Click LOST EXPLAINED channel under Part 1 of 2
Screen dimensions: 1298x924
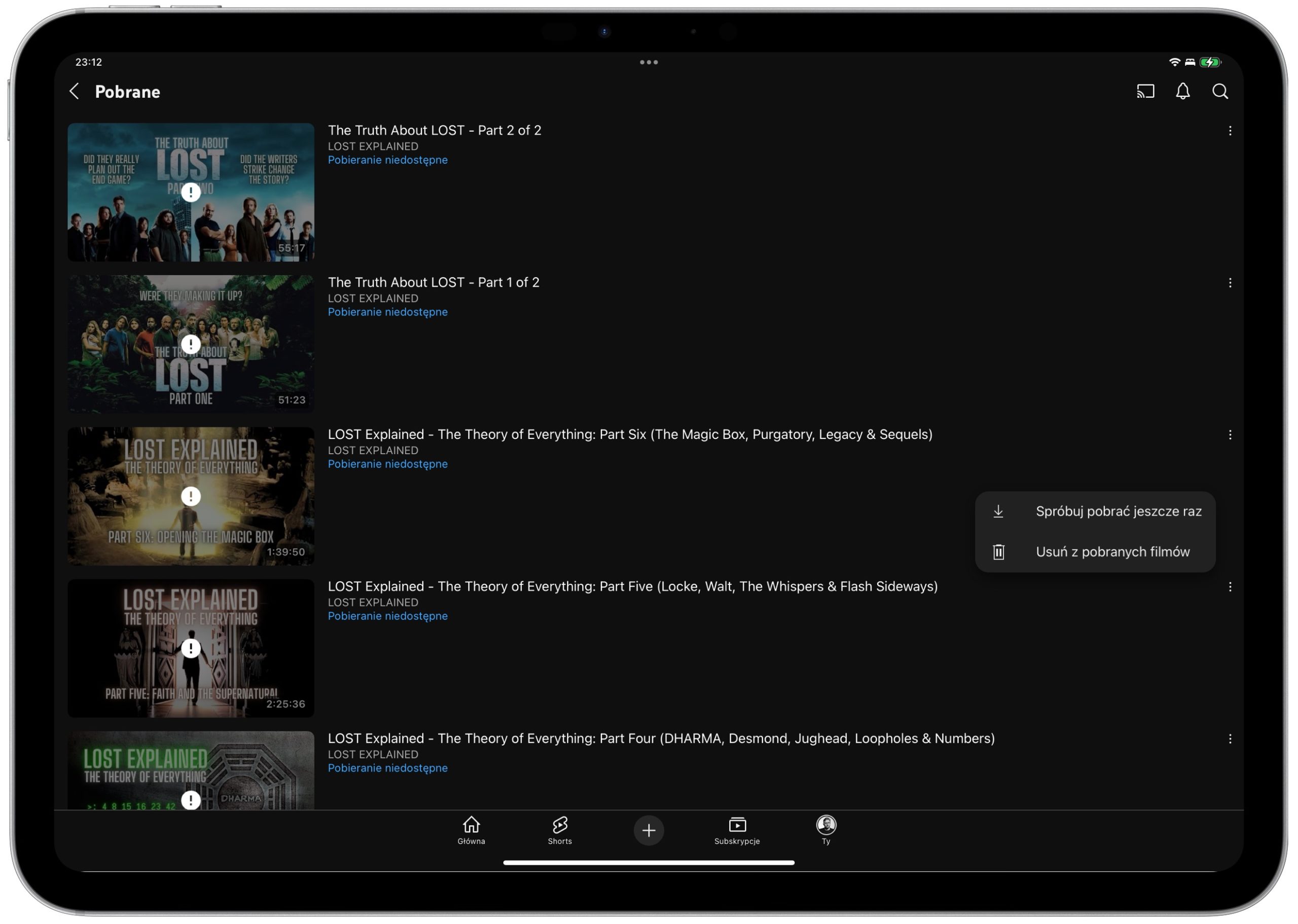click(x=373, y=298)
